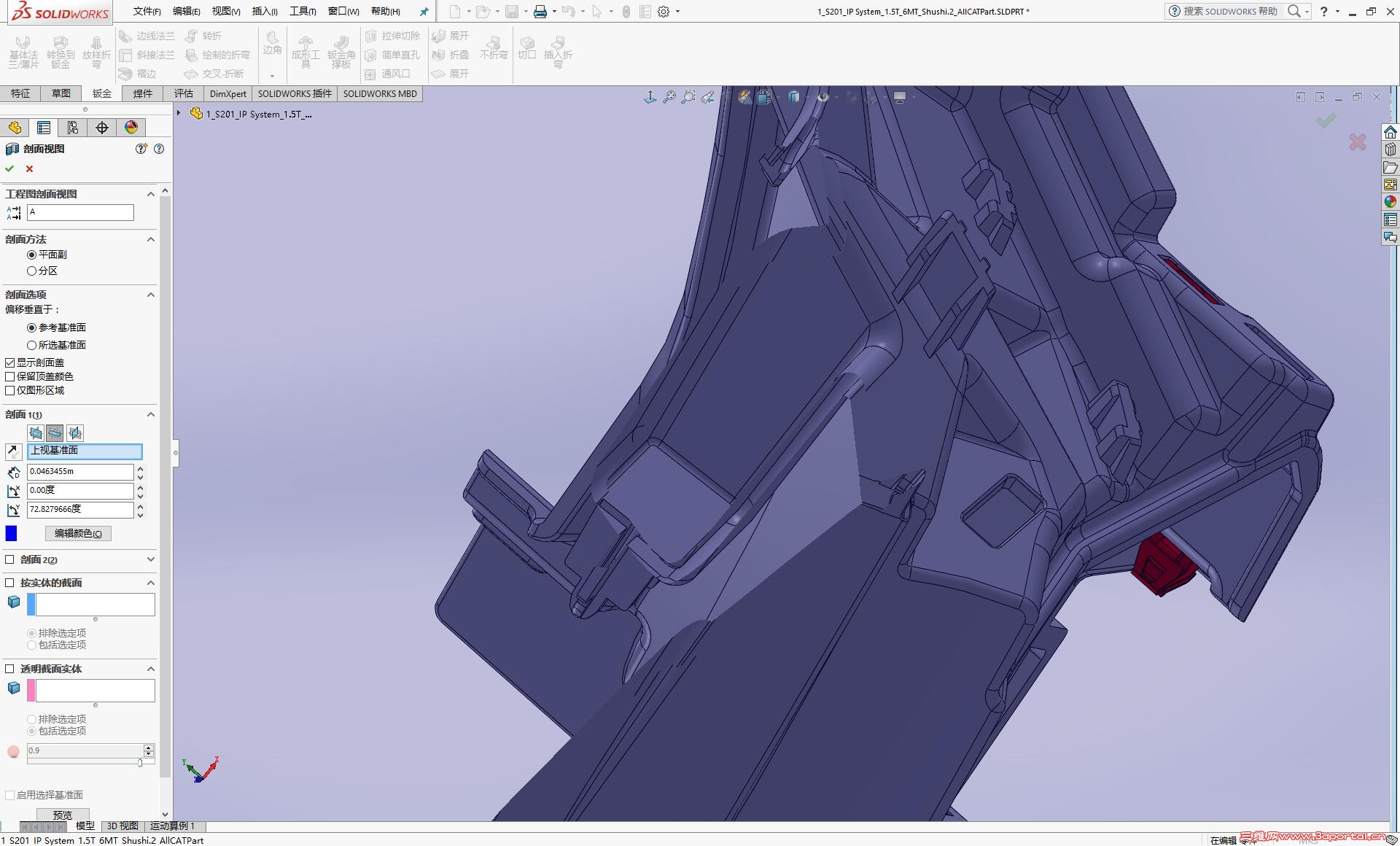Uncheck the 显示剖面盖 checkbox
Viewport: 1400px width, 846px height.
(x=10, y=362)
